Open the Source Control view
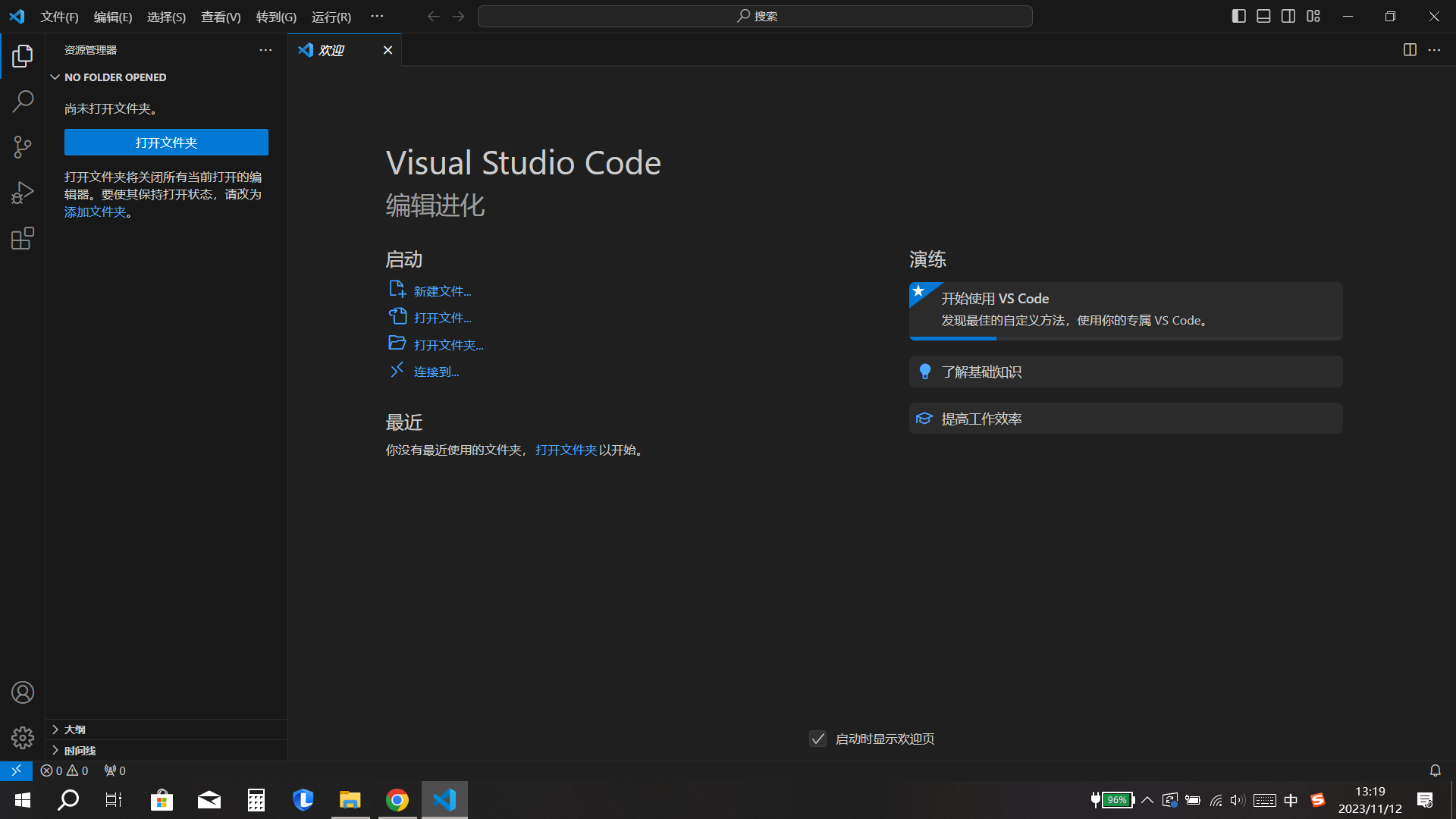 coord(23,147)
